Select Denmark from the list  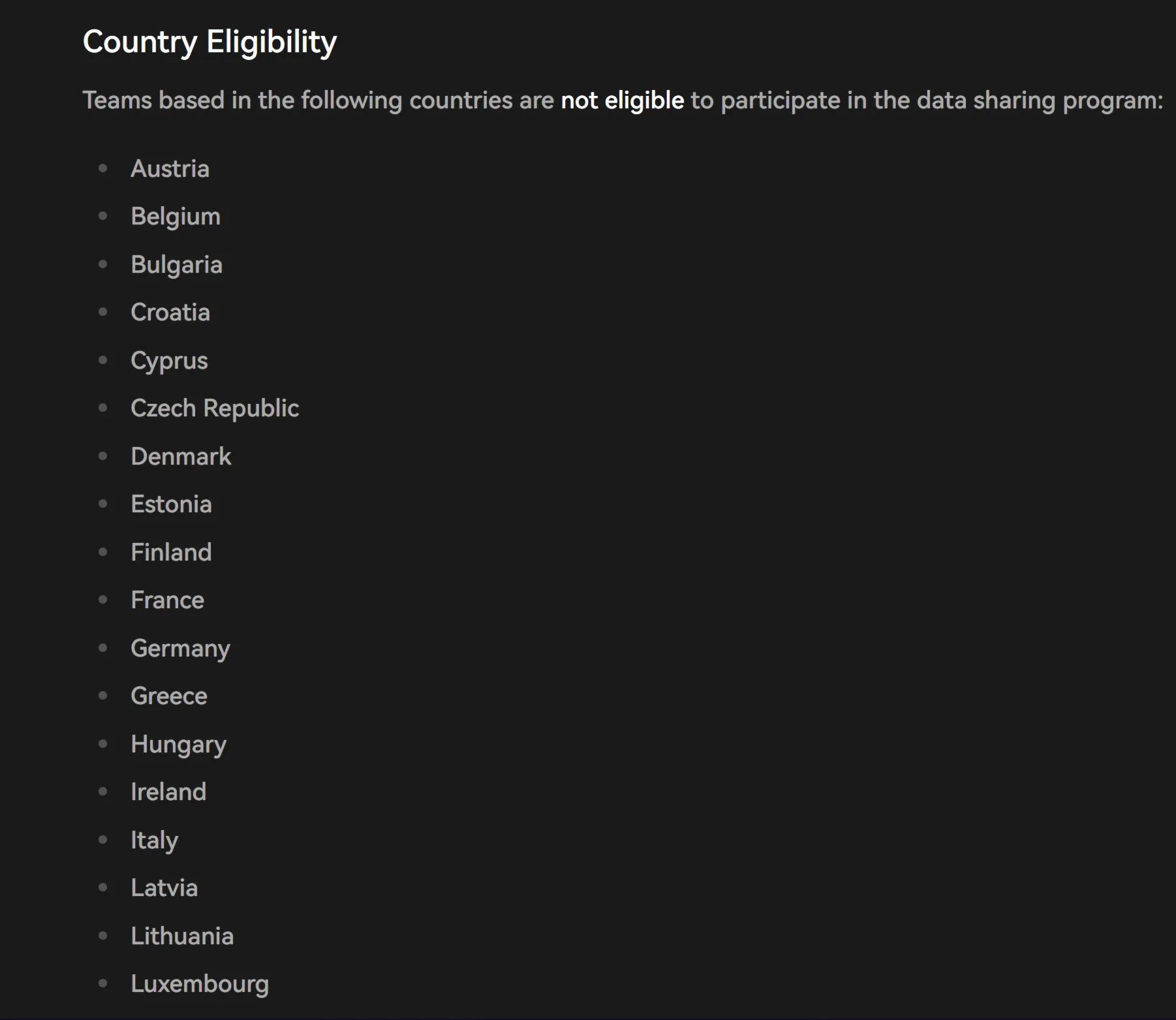click(181, 457)
